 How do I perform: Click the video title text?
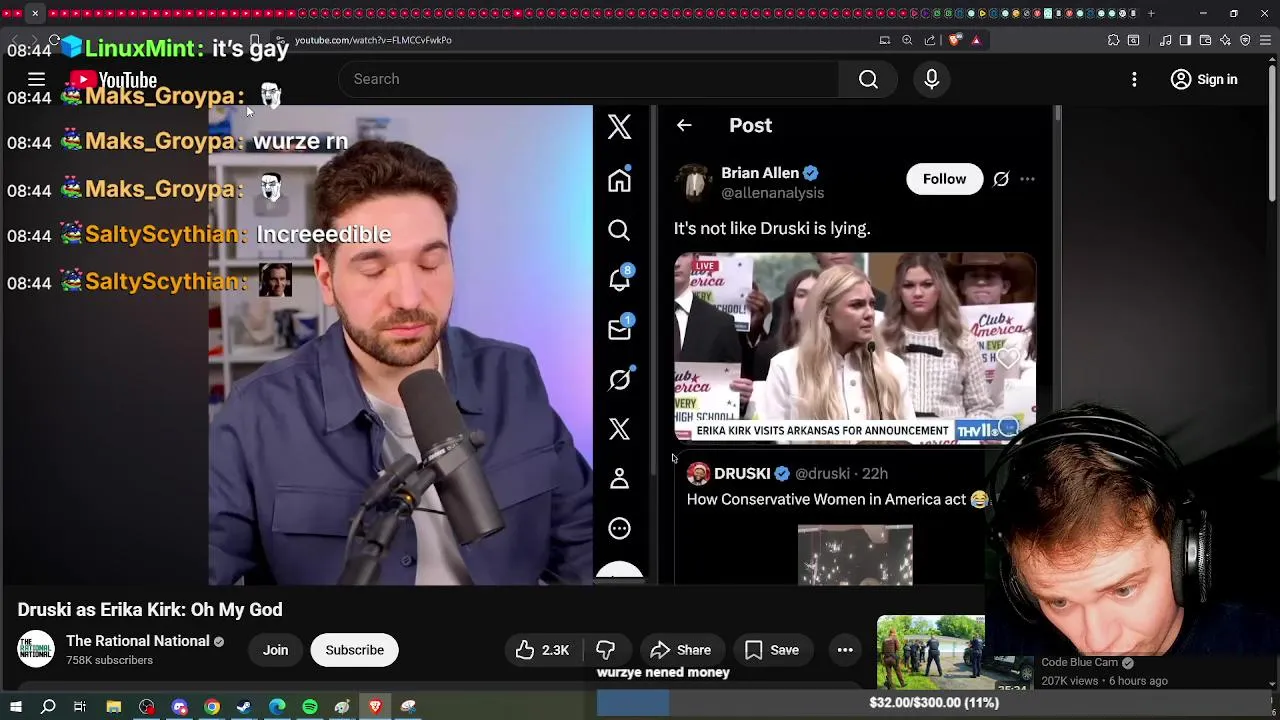click(150, 610)
